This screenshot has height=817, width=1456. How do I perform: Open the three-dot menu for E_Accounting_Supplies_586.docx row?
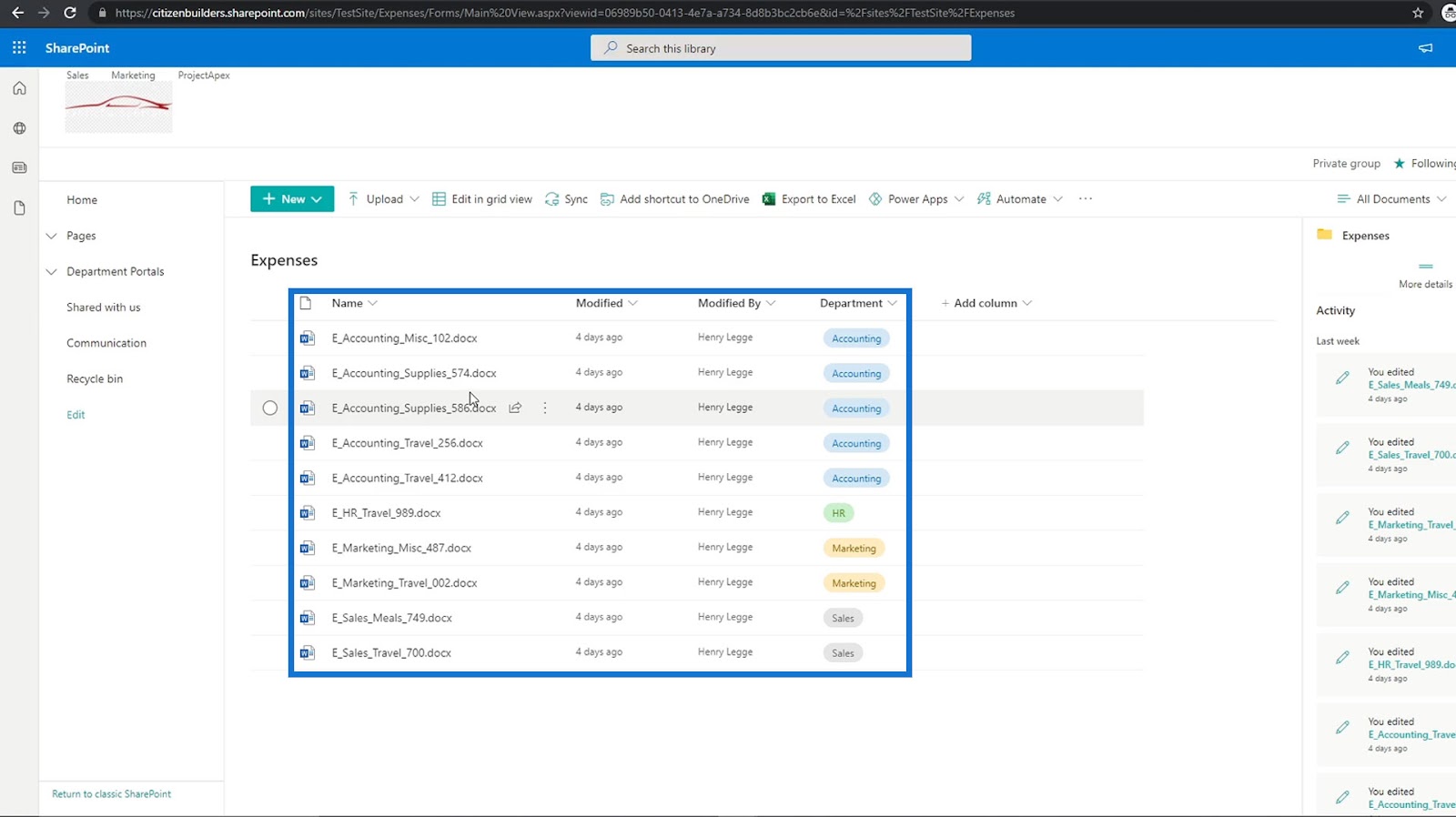tap(545, 408)
